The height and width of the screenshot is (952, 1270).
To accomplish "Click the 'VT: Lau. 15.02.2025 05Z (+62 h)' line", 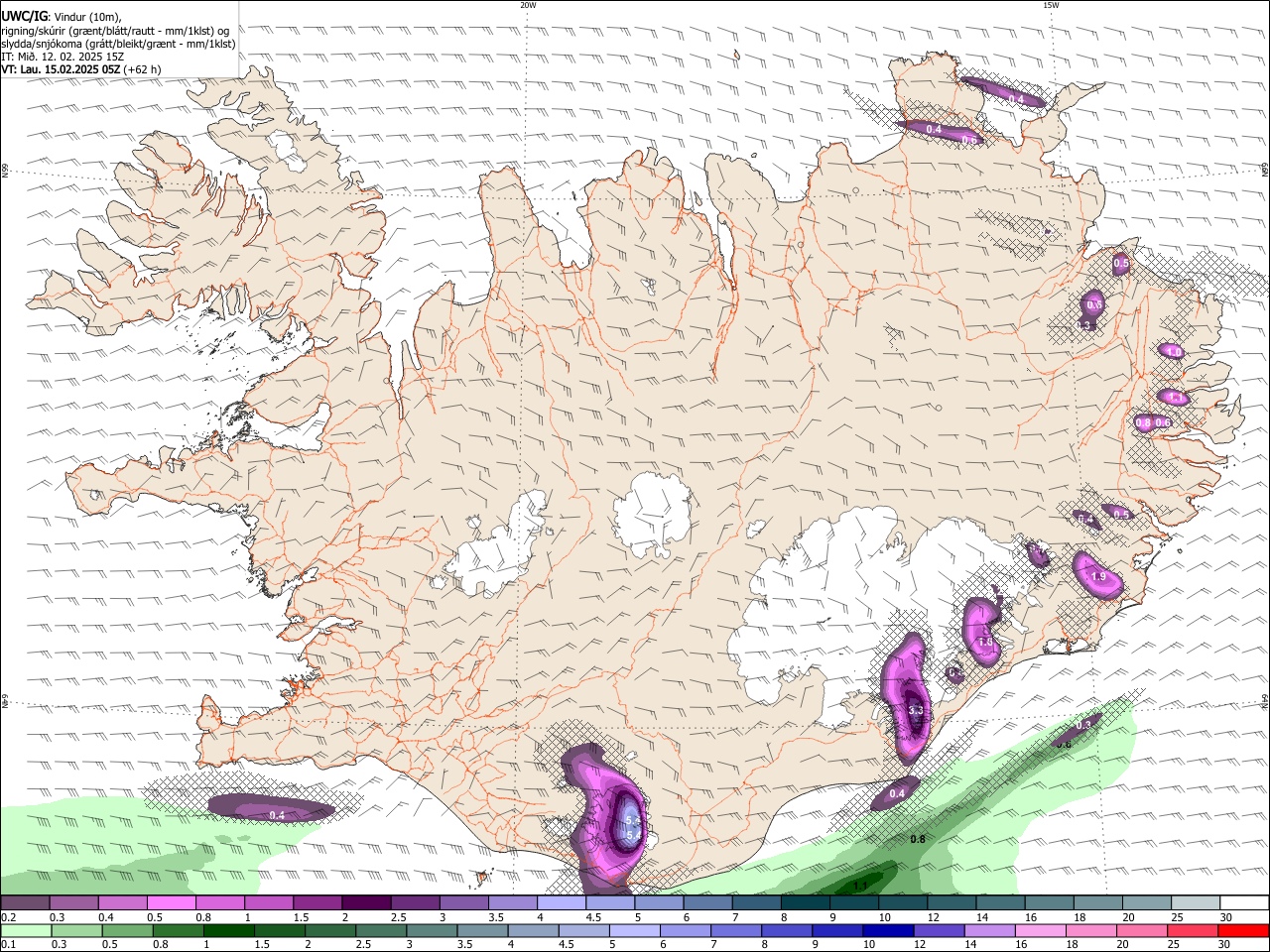I will click(81, 69).
